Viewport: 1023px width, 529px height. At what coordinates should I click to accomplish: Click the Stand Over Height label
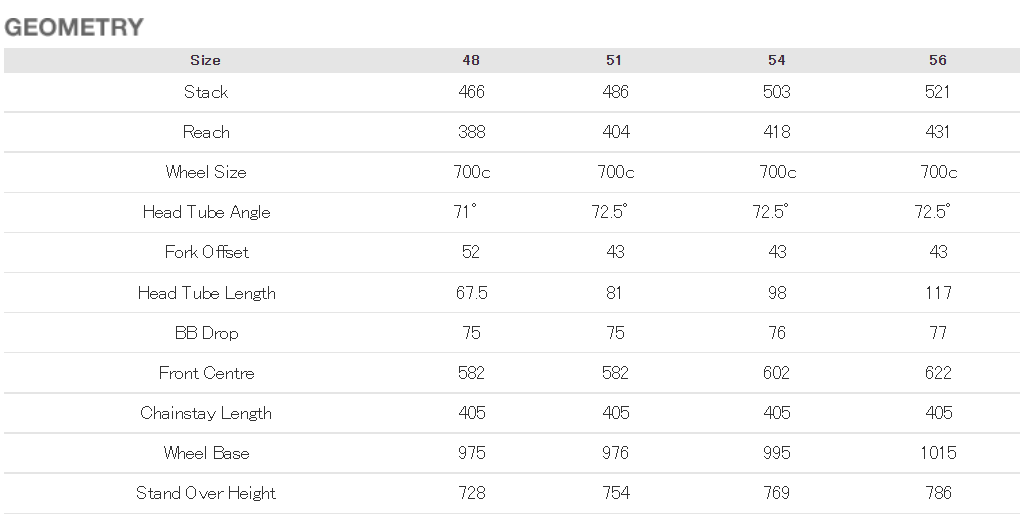click(x=206, y=494)
